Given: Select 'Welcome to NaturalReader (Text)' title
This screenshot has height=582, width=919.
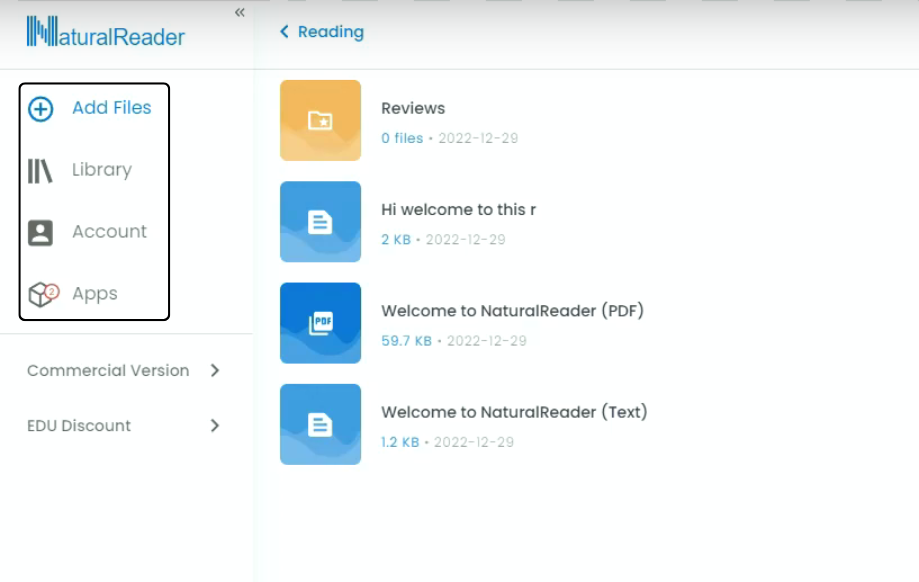Looking at the screenshot, I should click(514, 412).
